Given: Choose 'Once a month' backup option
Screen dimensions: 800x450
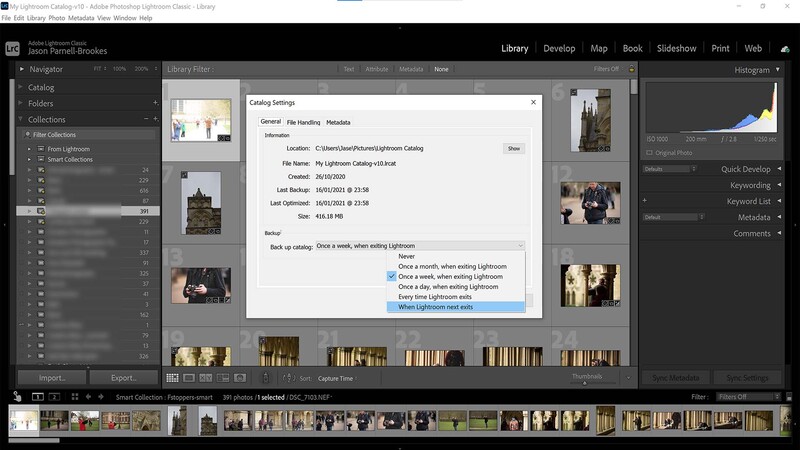Looking at the screenshot, I should click(x=456, y=266).
